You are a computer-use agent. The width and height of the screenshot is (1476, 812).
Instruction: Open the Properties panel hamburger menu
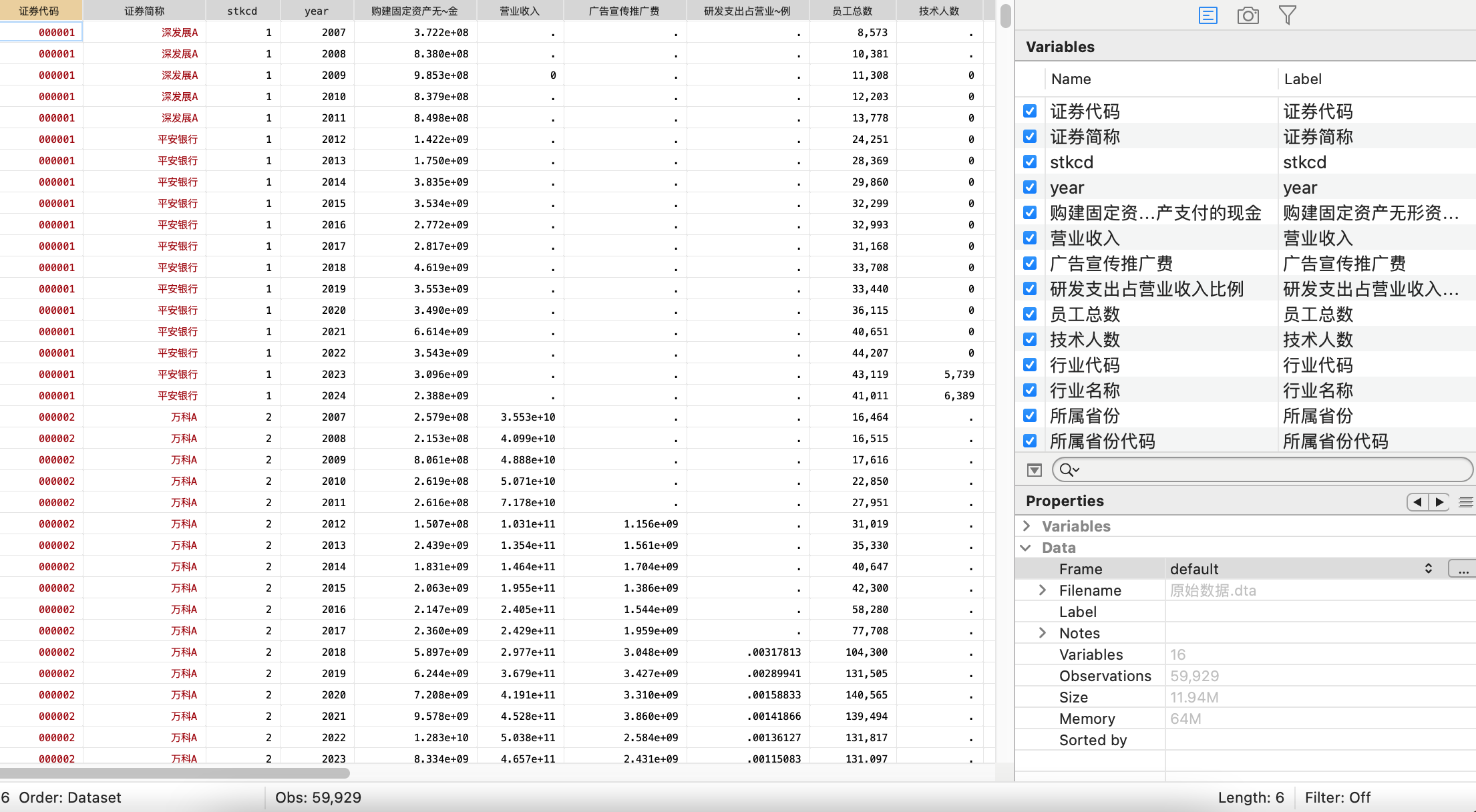1466,501
